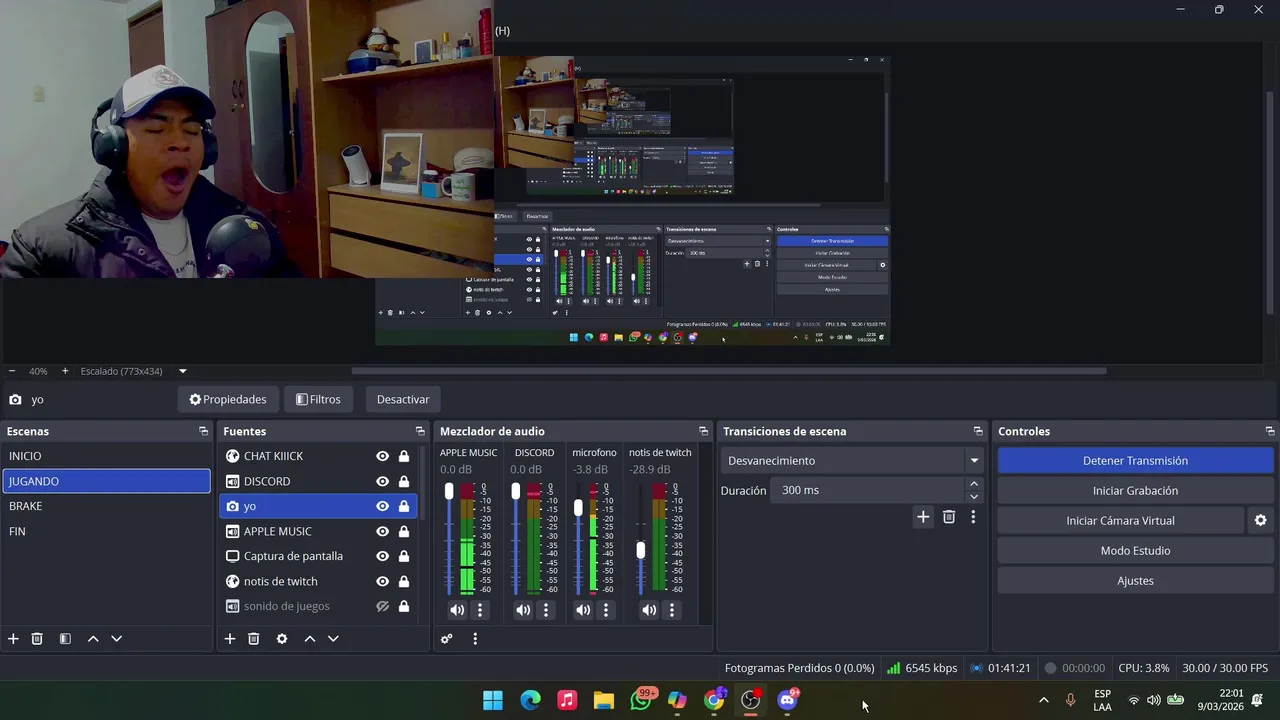Zoom in preview with plus icon
The height and width of the screenshot is (720, 1280).
click(x=65, y=371)
